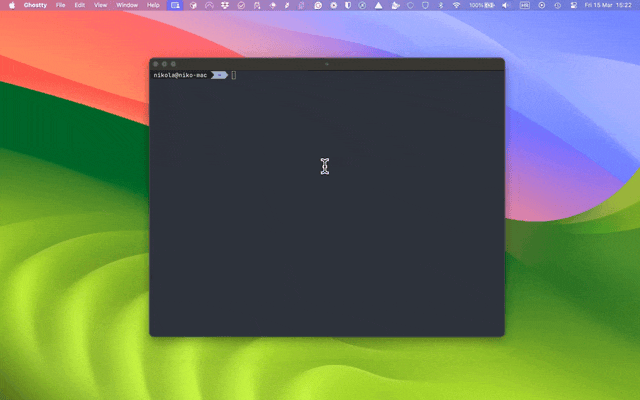Click the shield-shaped menu bar icon

348,5
